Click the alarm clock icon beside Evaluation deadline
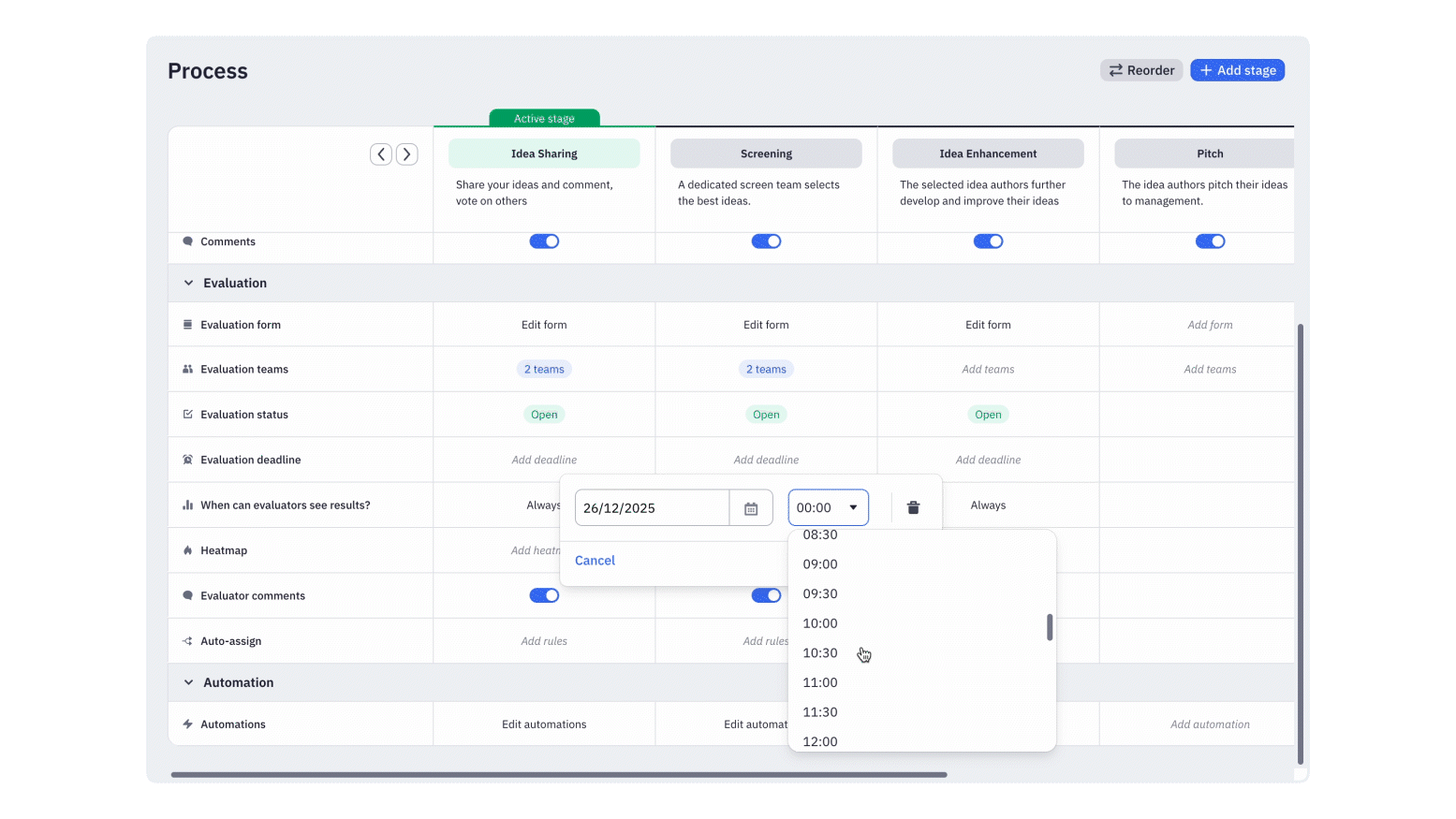The height and width of the screenshot is (819, 1456). pyautogui.click(x=186, y=460)
